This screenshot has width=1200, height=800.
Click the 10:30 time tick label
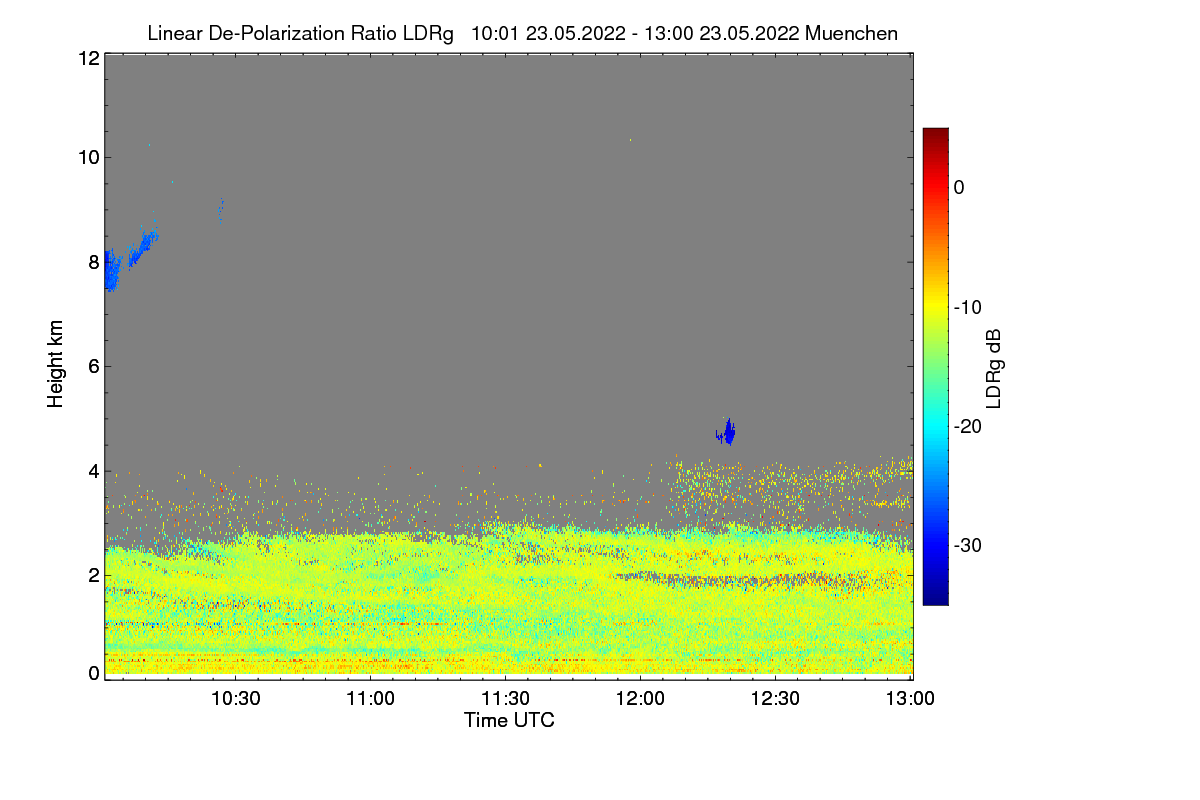click(x=236, y=698)
